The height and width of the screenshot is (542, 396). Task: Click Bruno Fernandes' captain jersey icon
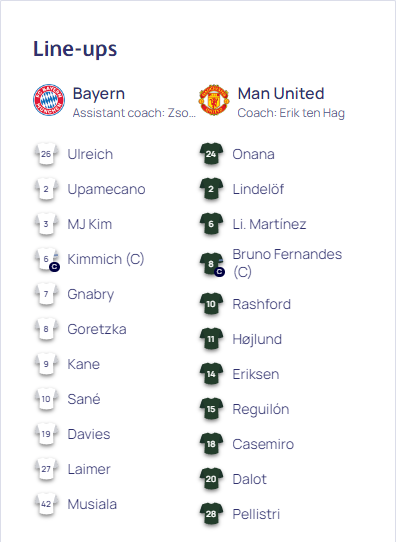click(x=212, y=264)
